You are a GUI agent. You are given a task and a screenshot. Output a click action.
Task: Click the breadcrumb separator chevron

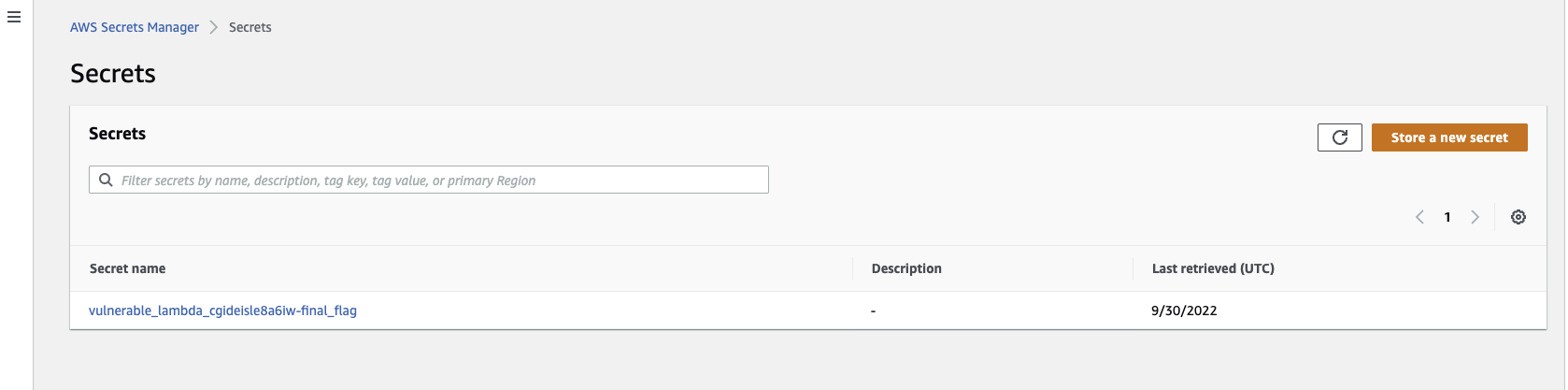[214, 27]
